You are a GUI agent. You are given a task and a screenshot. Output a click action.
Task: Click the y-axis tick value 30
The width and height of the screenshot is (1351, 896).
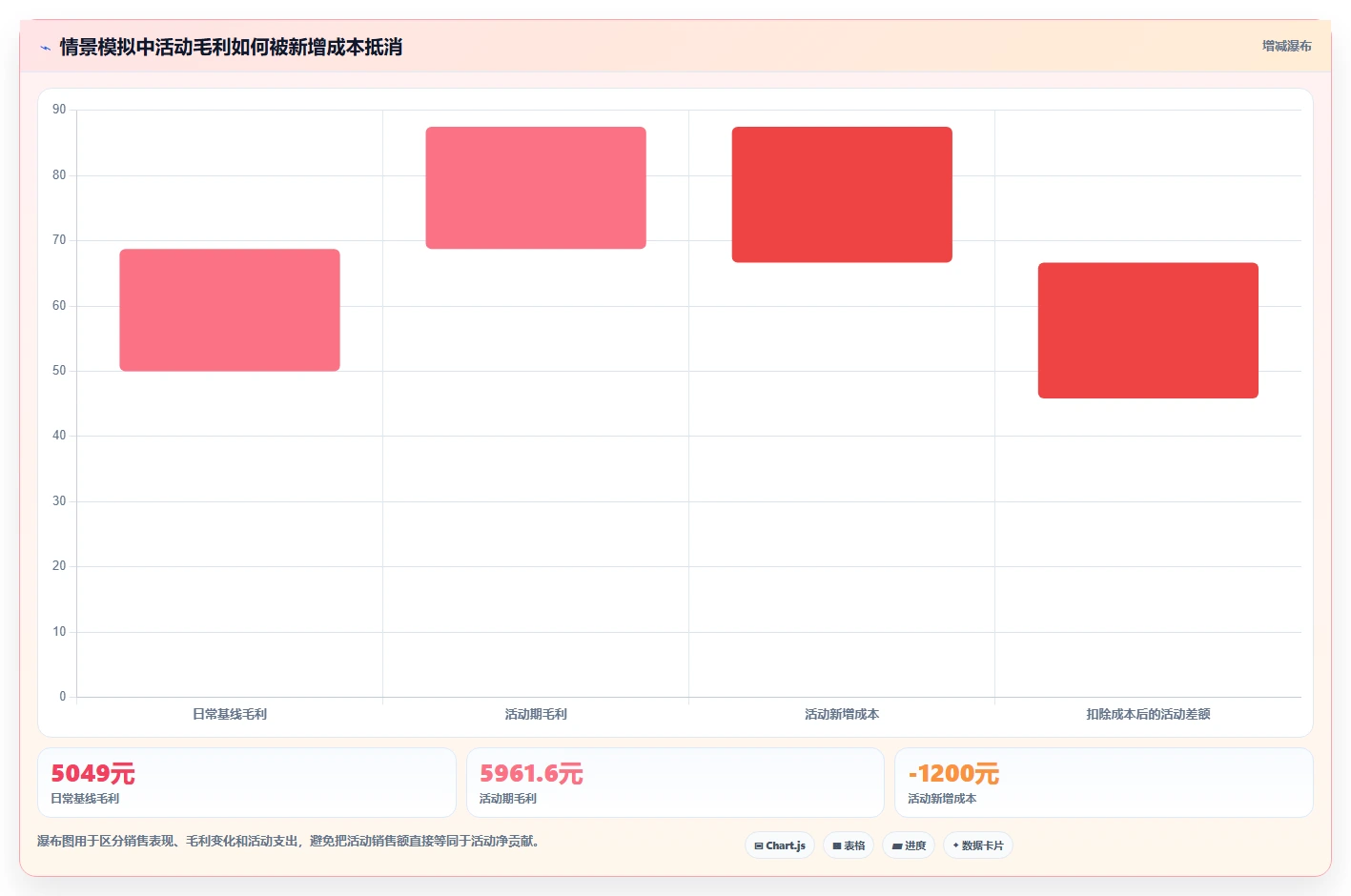59,501
